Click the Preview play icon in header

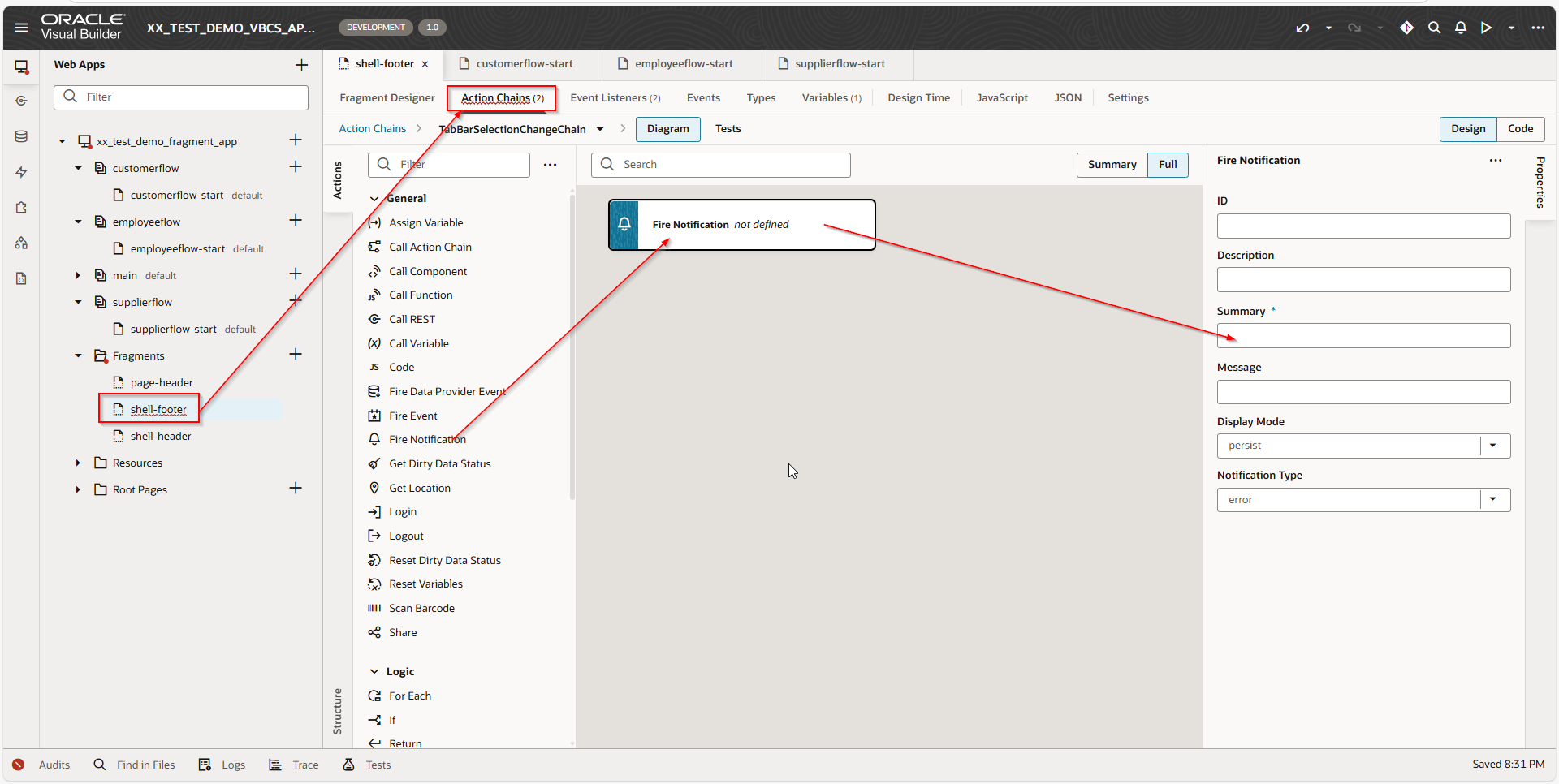(1486, 28)
